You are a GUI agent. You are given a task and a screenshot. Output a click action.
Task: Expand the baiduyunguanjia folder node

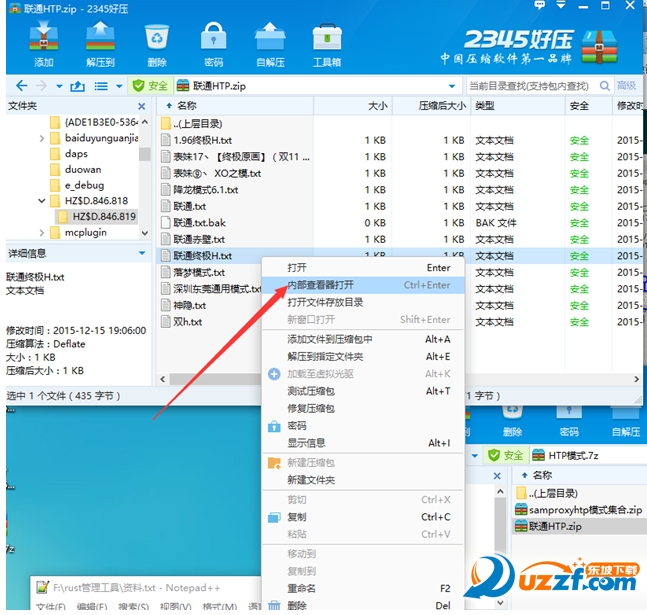click(42, 138)
